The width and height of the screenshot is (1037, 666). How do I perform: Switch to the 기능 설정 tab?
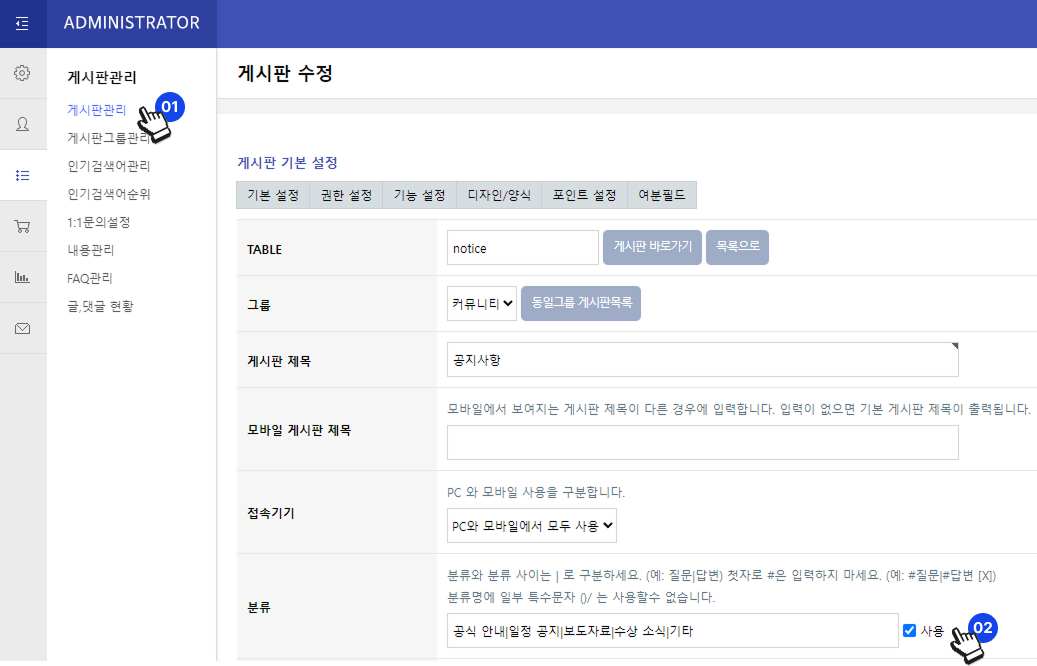[x=419, y=195]
